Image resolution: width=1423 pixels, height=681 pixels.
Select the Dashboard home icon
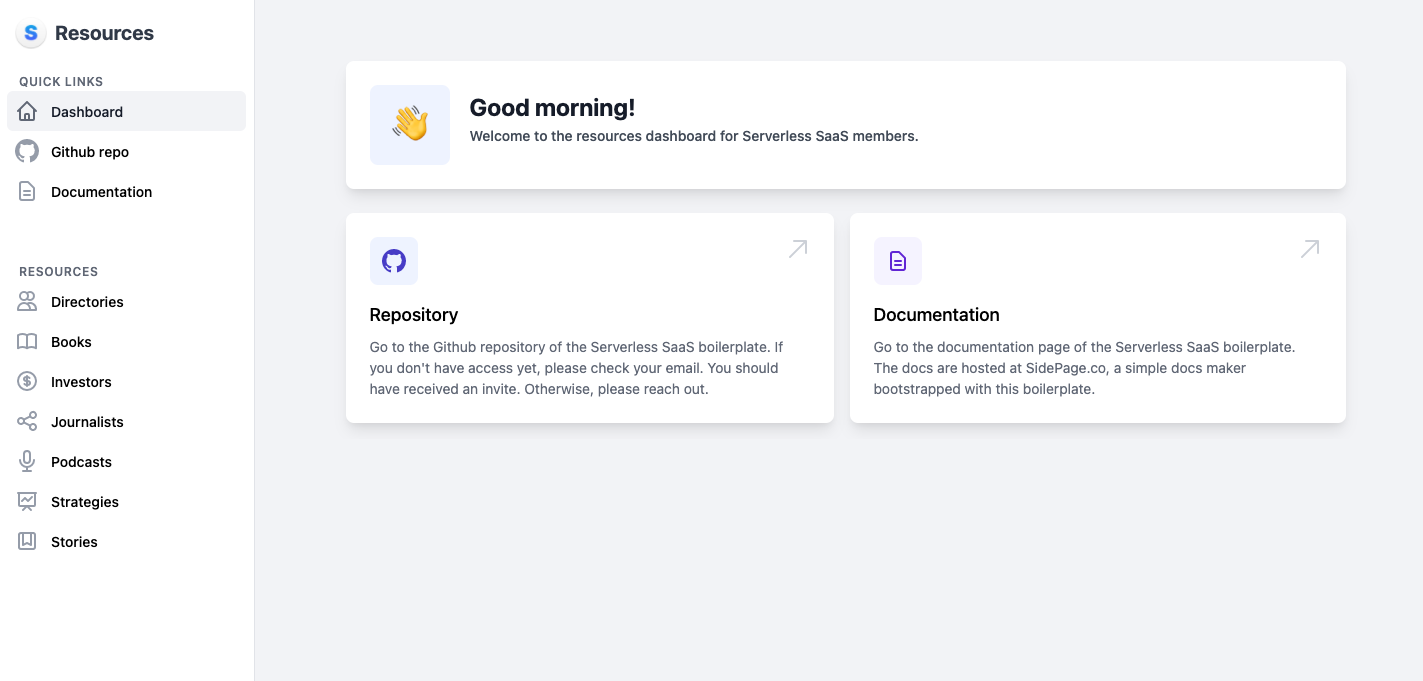click(27, 111)
